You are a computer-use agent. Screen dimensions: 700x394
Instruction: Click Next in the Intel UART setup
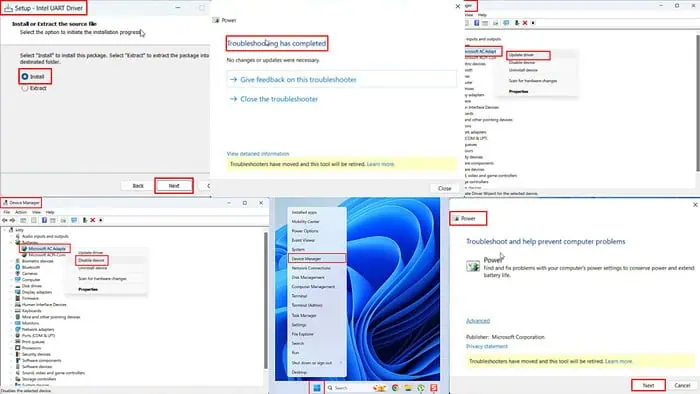174,186
